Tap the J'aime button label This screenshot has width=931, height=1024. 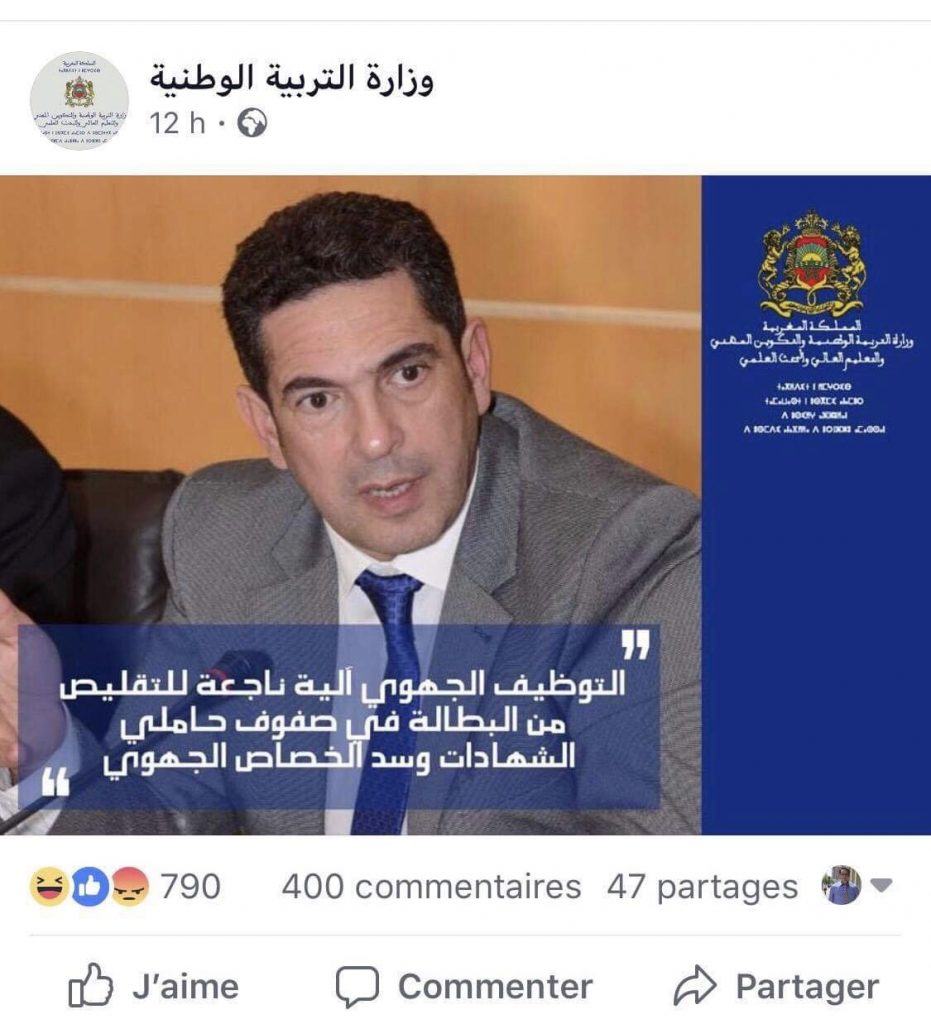(185, 986)
